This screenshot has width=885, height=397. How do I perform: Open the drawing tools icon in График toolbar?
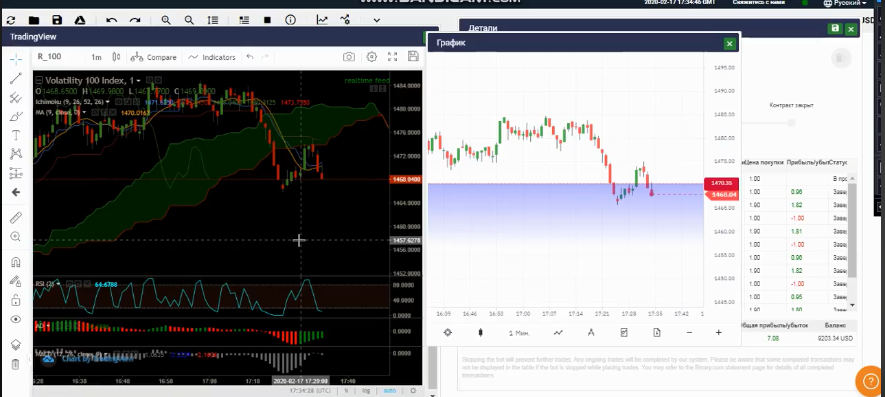(x=591, y=333)
